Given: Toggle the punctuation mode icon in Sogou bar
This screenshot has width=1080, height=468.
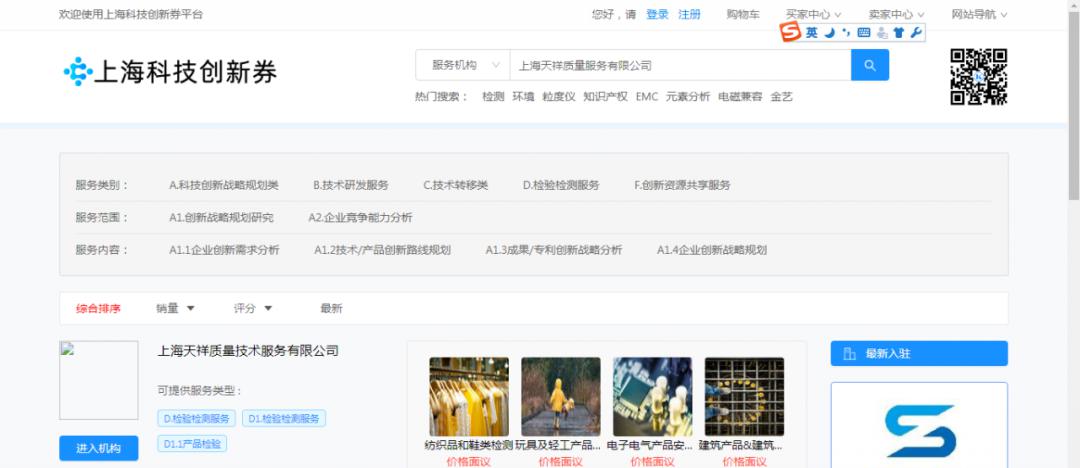Looking at the screenshot, I should [847, 32].
